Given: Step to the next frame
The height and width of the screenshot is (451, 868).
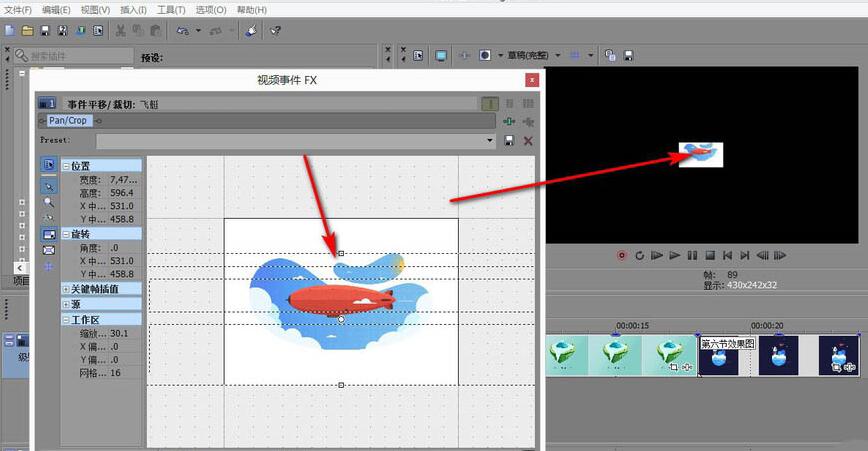Looking at the screenshot, I should point(780,256).
